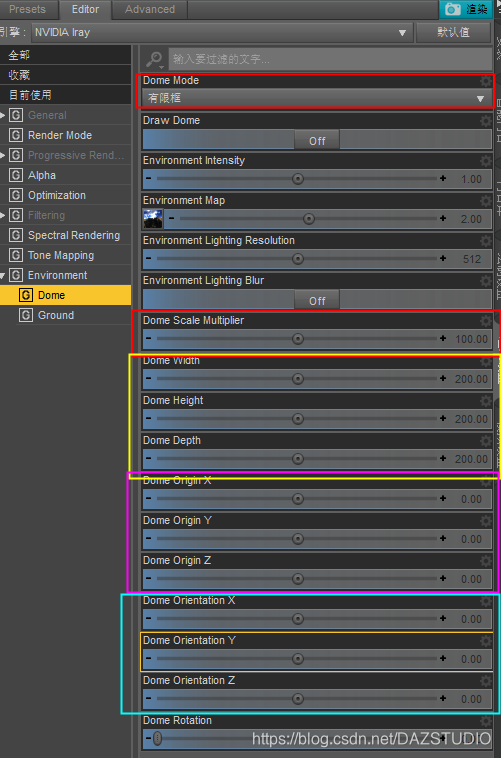The width and height of the screenshot is (501, 758).
Task: Select the 目前使用 filter item
Action: click(x=65, y=95)
